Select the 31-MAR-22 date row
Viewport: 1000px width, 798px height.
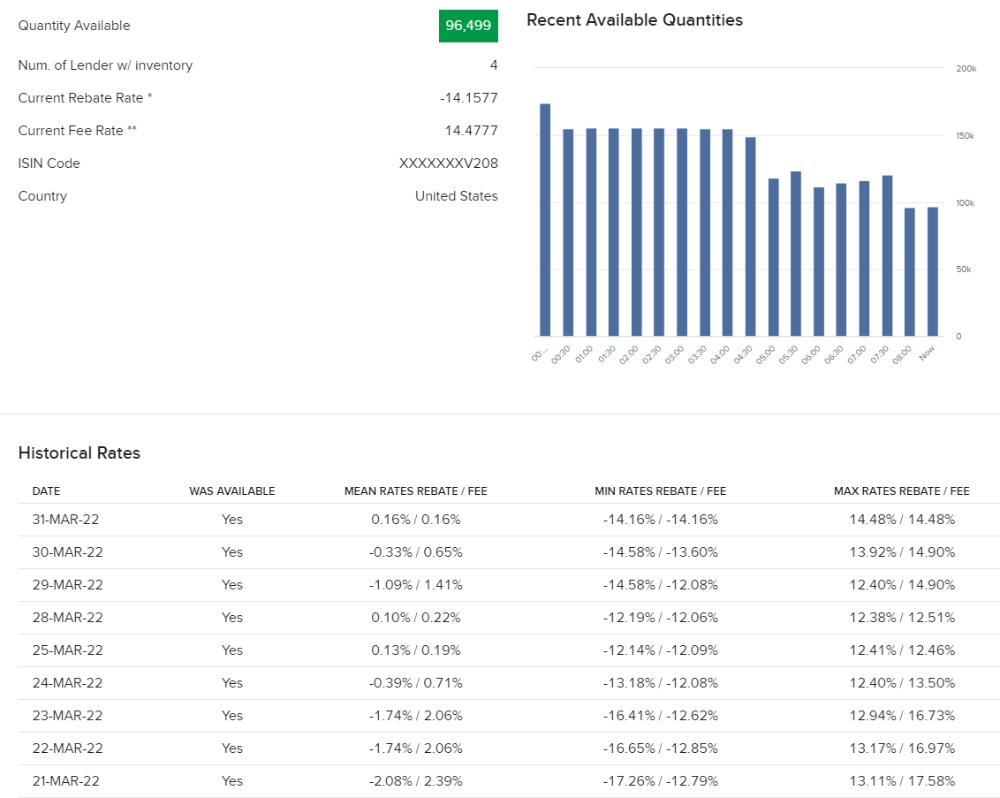pos(66,519)
